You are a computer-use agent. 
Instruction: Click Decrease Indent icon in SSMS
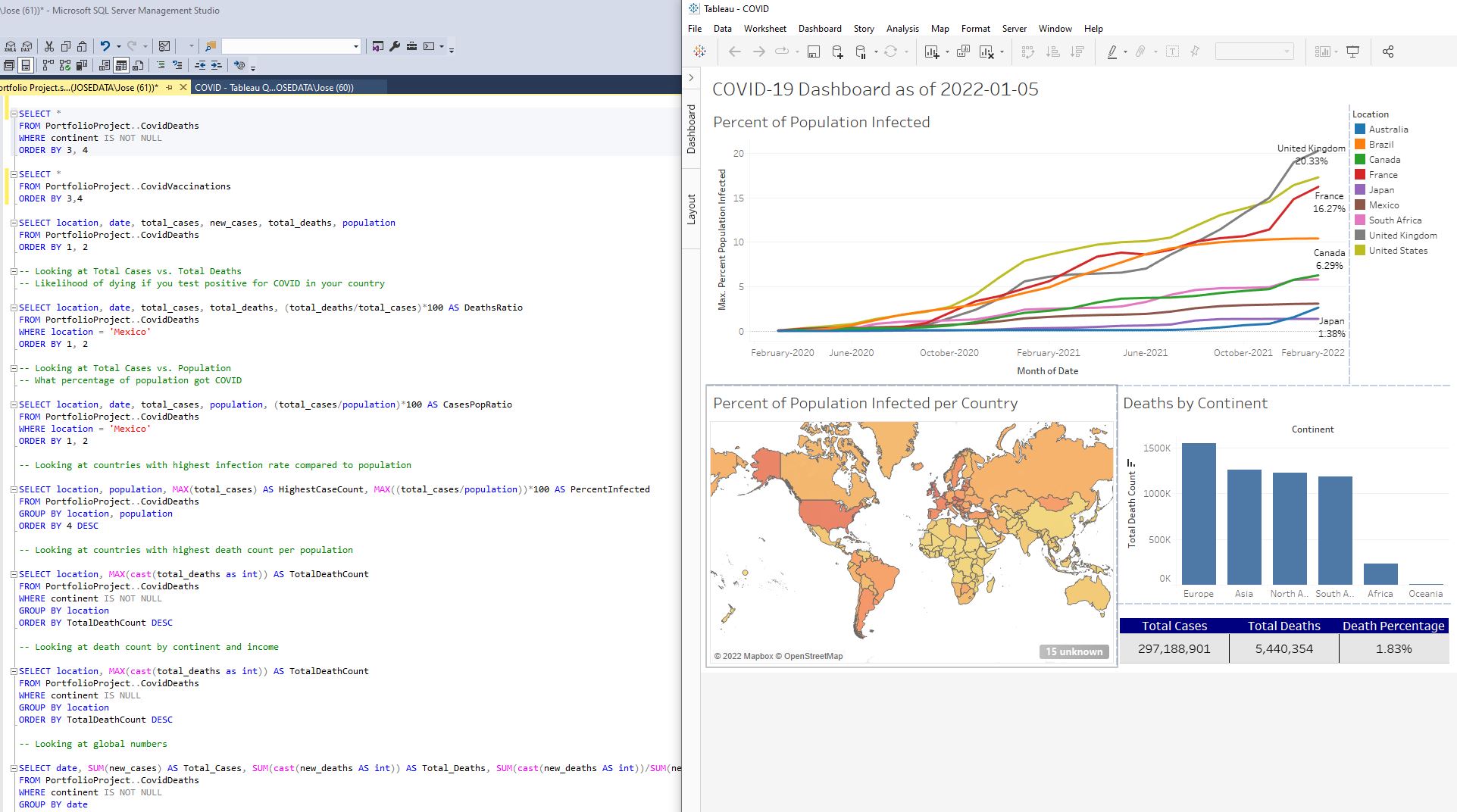point(200,65)
